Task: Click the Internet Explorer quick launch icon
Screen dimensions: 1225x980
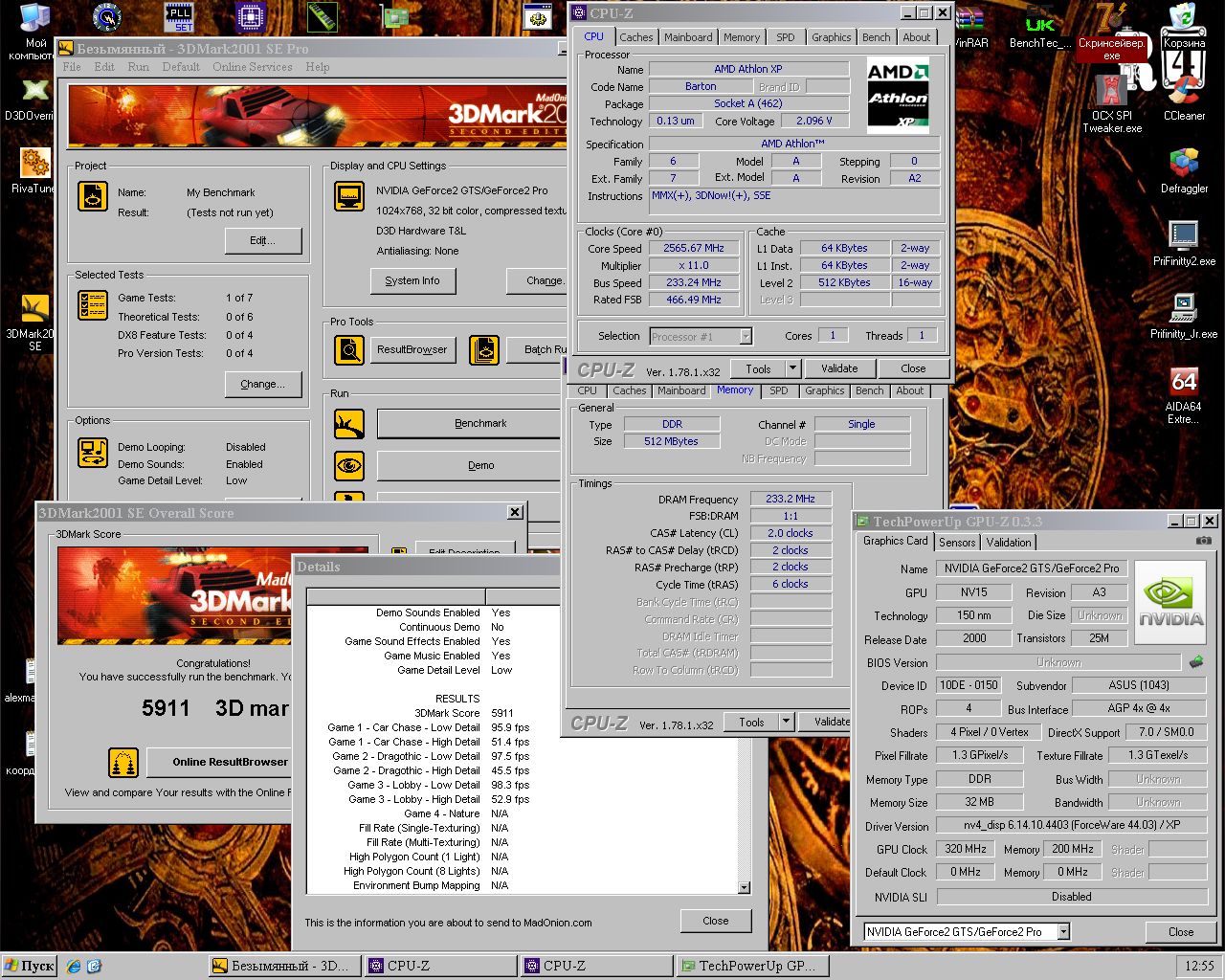Action: point(74,966)
